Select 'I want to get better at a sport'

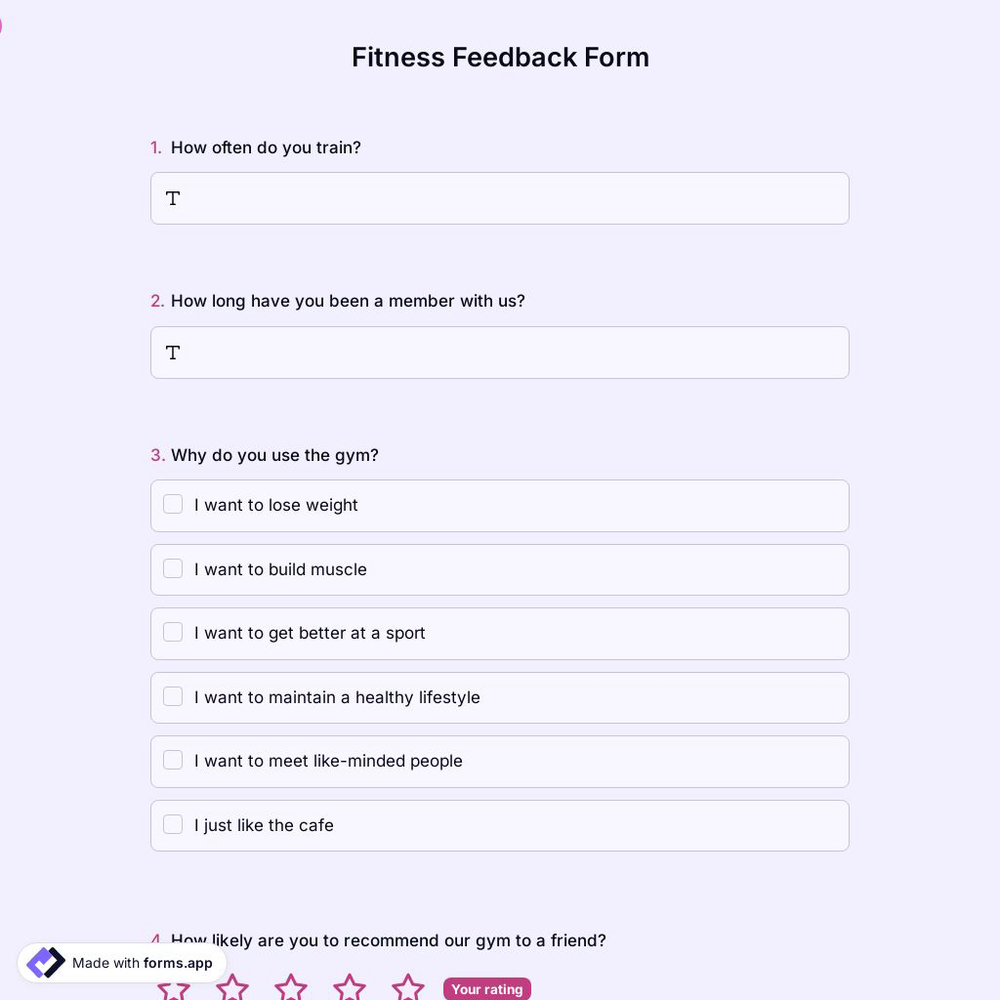click(x=172, y=632)
